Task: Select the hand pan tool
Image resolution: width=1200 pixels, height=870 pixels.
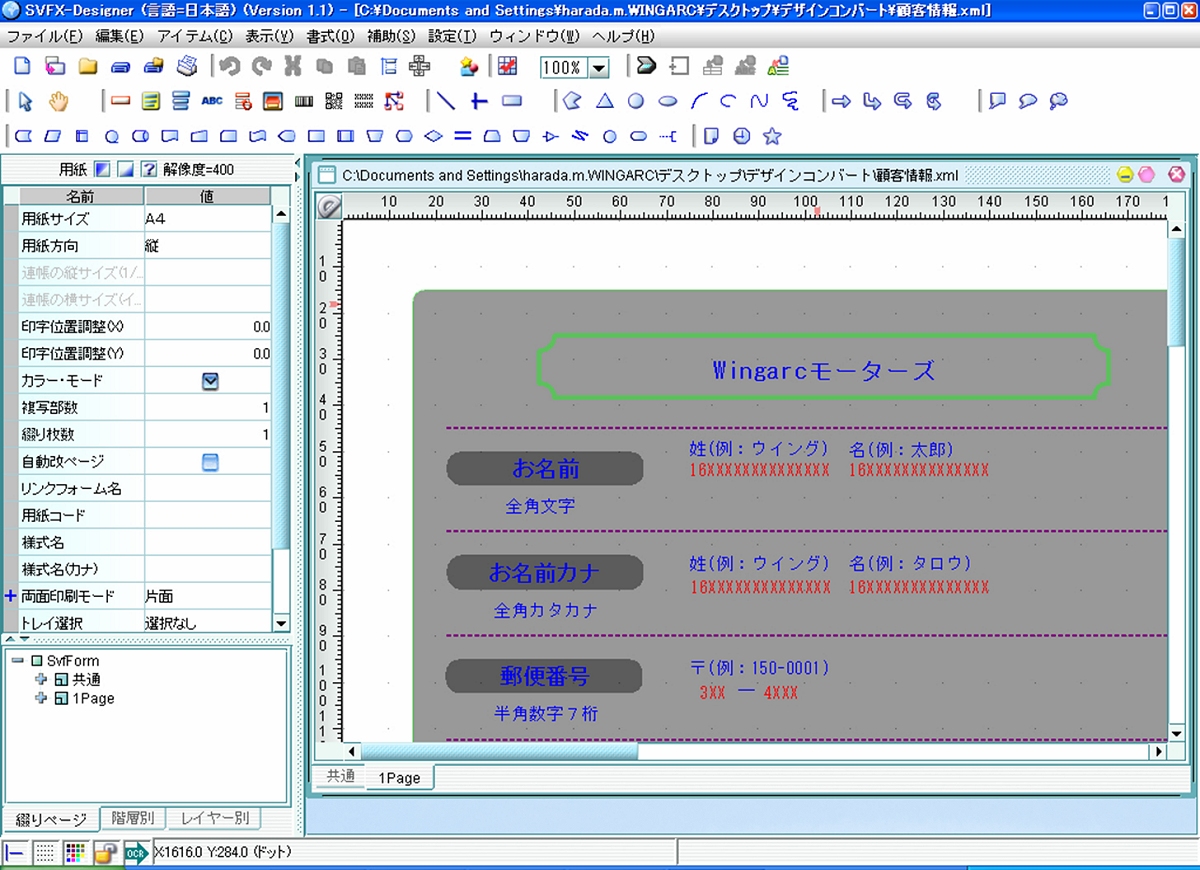Action: pyautogui.click(x=59, y=101)
